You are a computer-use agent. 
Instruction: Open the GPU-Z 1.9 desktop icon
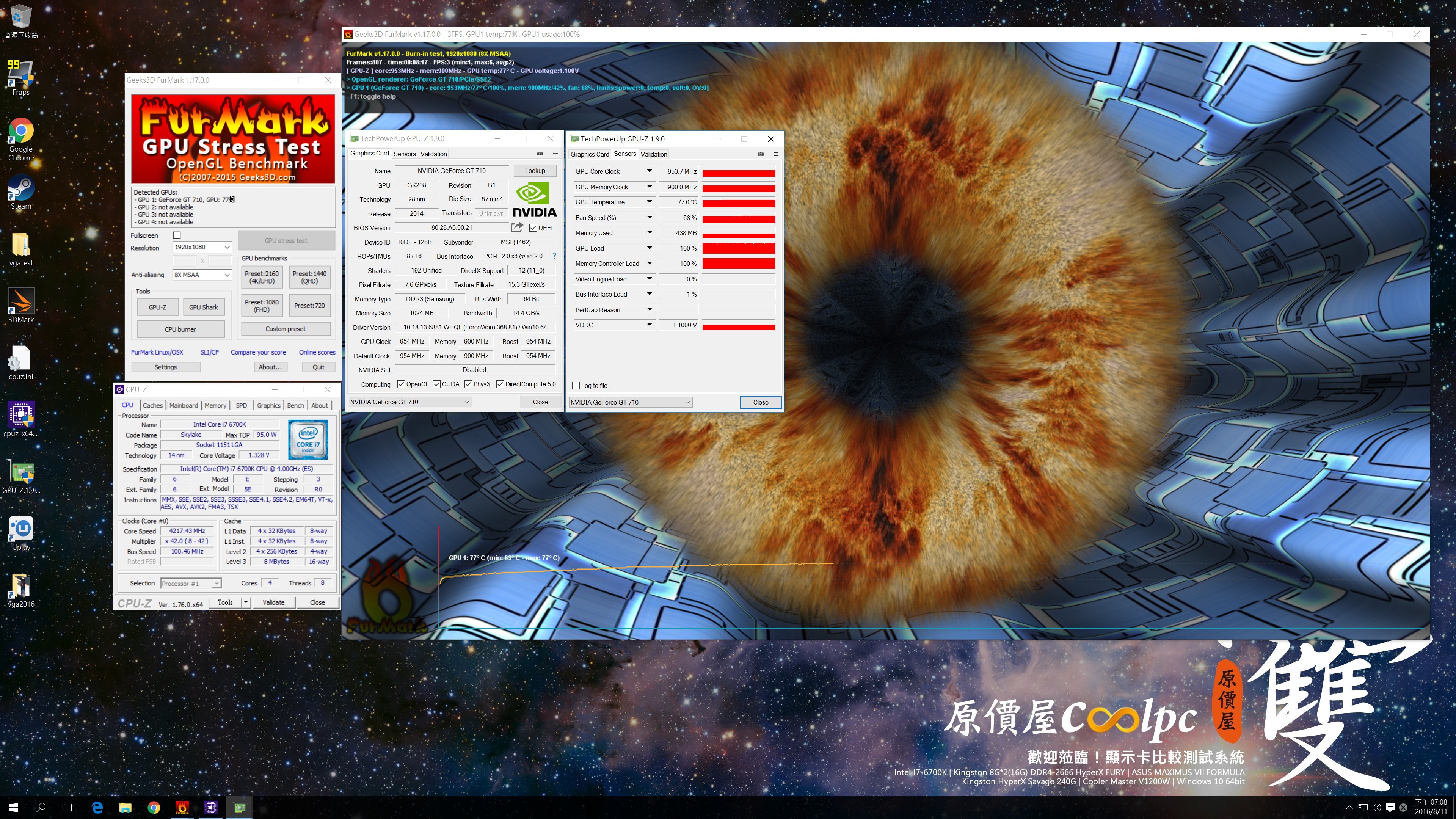tap(21, 477)
